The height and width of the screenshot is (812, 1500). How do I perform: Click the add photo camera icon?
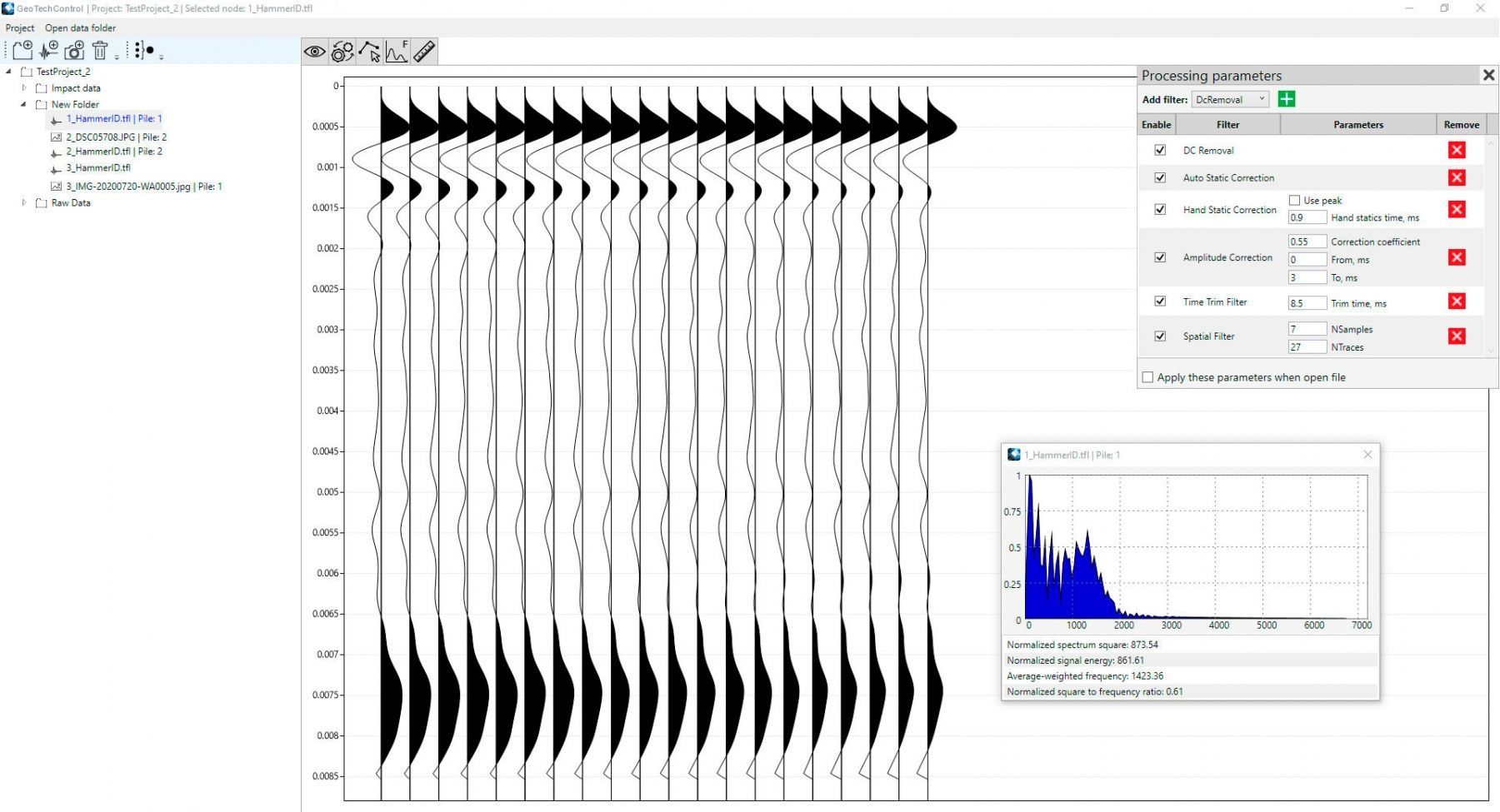tap(74, 51)
